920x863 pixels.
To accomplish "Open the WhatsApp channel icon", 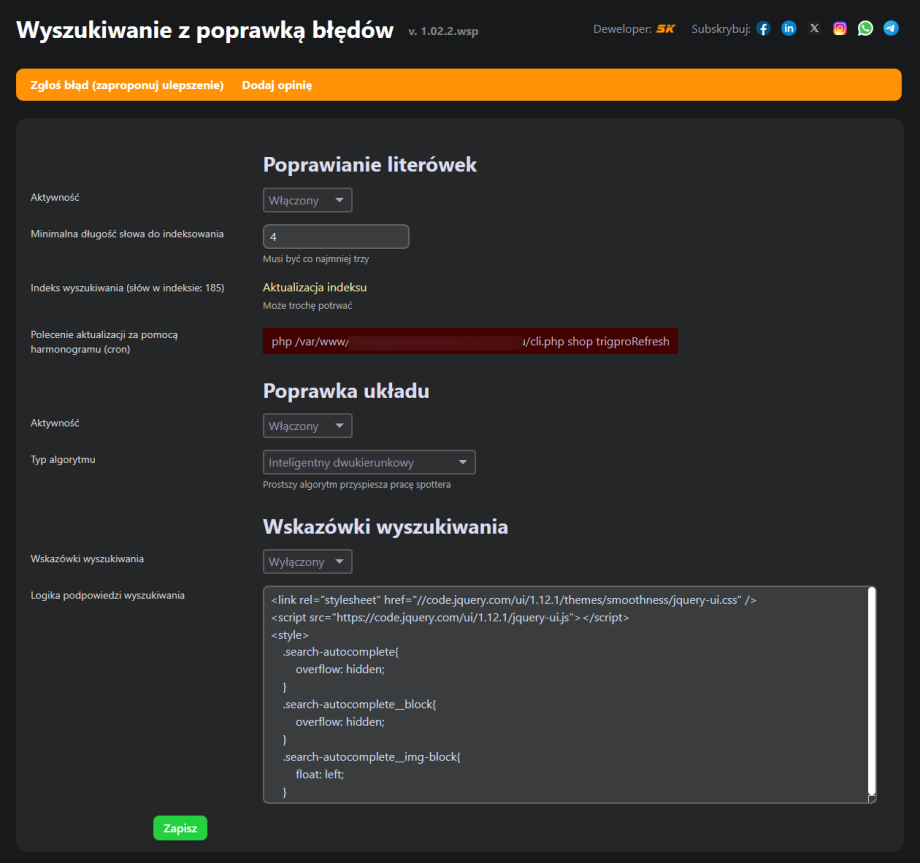I will 865,28.
